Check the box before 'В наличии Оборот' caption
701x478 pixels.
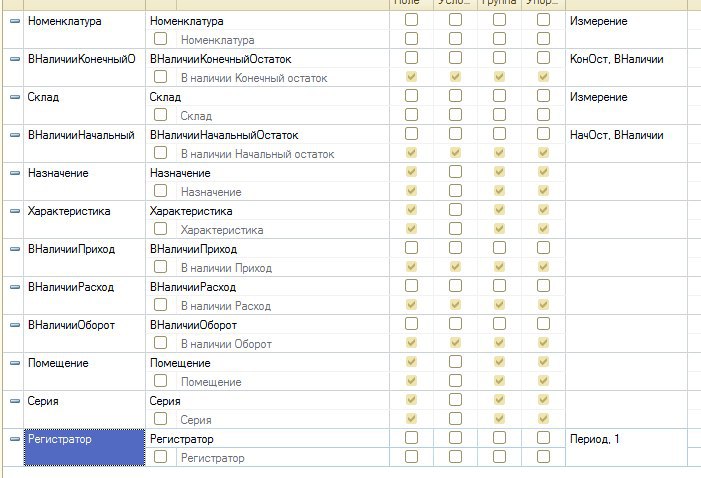[x=160, y=343]
